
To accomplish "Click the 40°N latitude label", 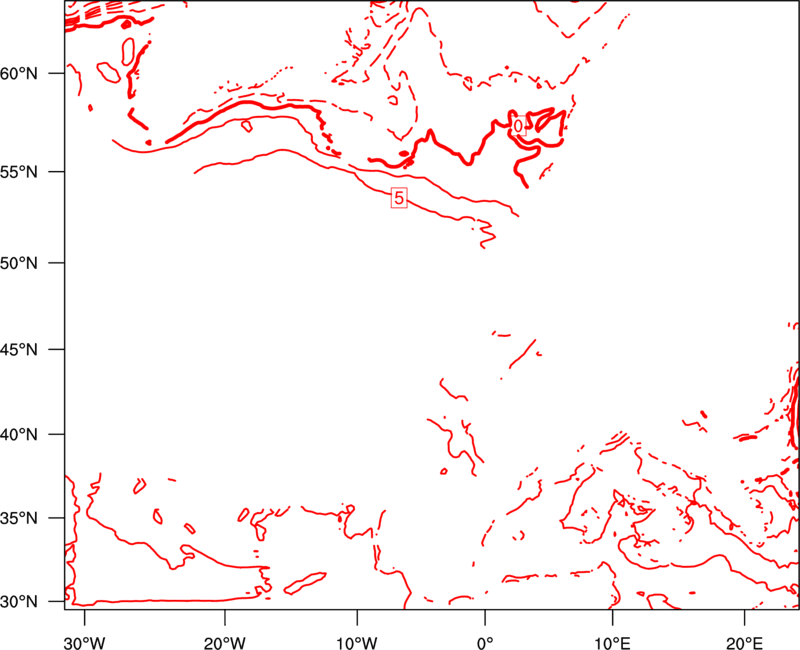I will (19, 435).
